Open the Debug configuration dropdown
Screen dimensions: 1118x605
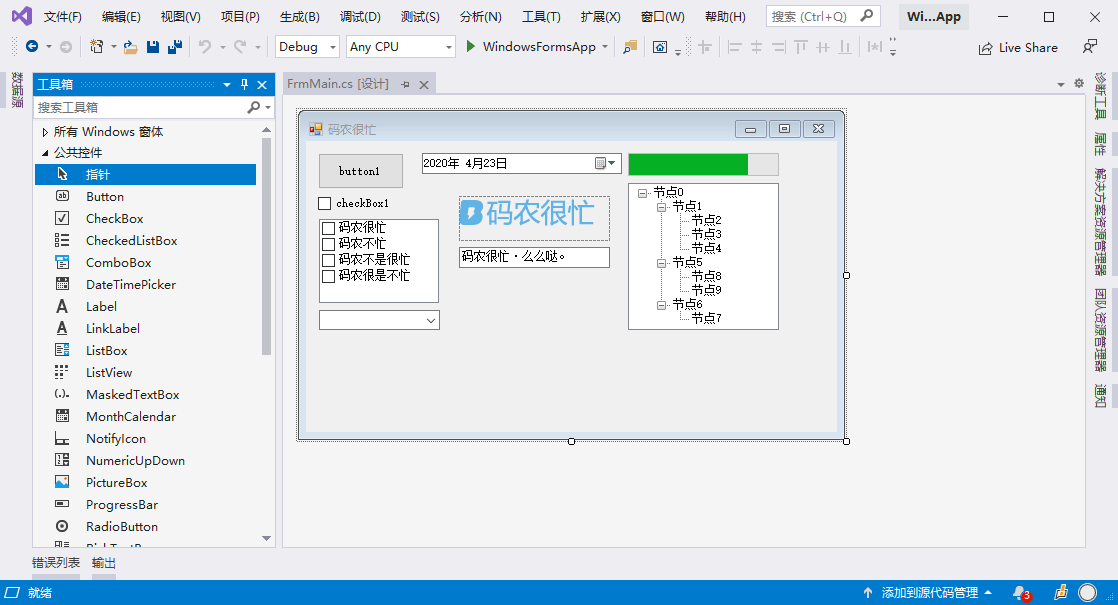pyautogui.click(x=332, y=47)
